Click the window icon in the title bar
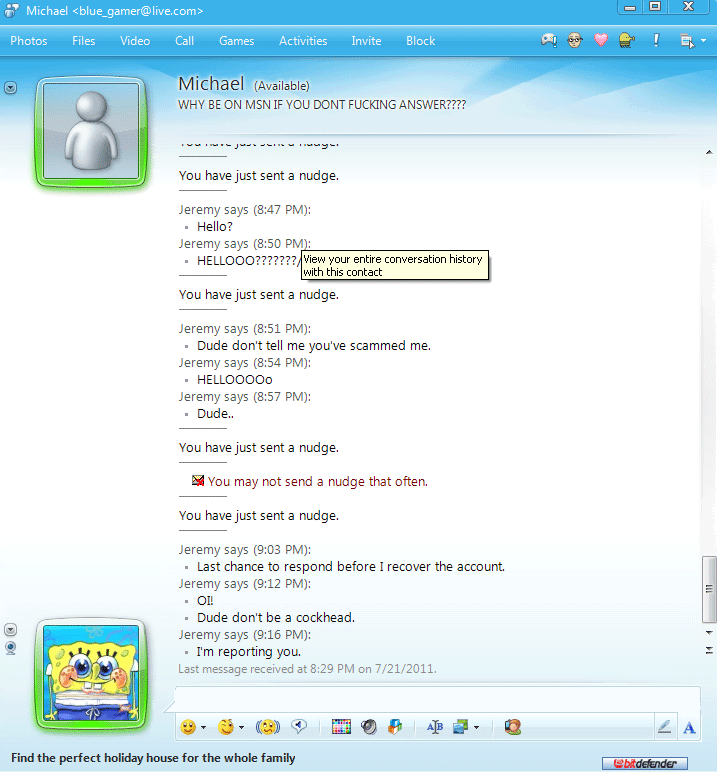The height and width of the screenshot is (772, 717). (x=11, y=10)
